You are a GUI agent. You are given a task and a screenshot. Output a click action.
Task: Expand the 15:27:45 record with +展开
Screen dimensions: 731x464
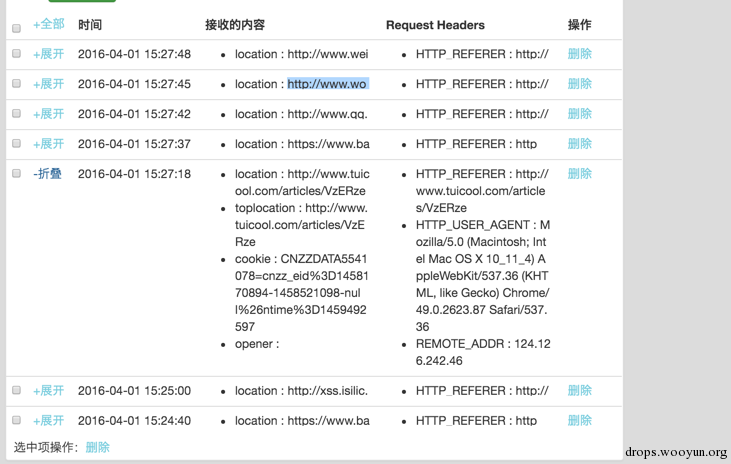tap(48, 84)
